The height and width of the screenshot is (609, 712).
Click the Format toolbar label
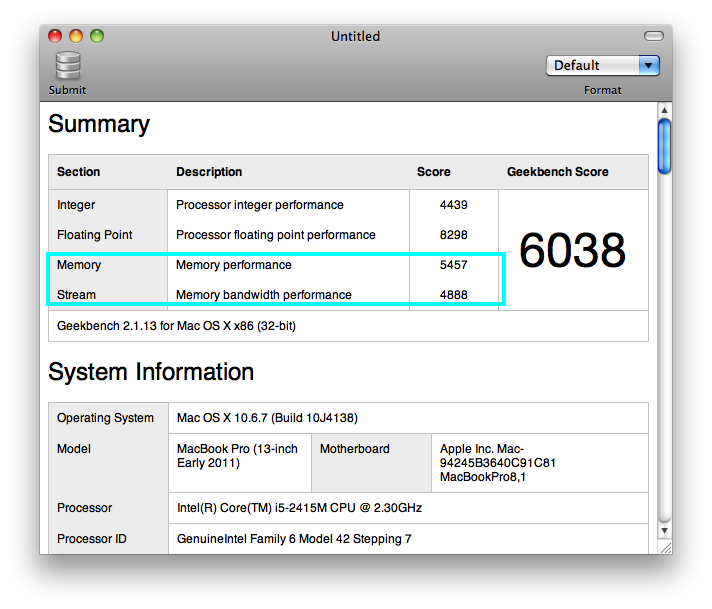click(603, 90)
